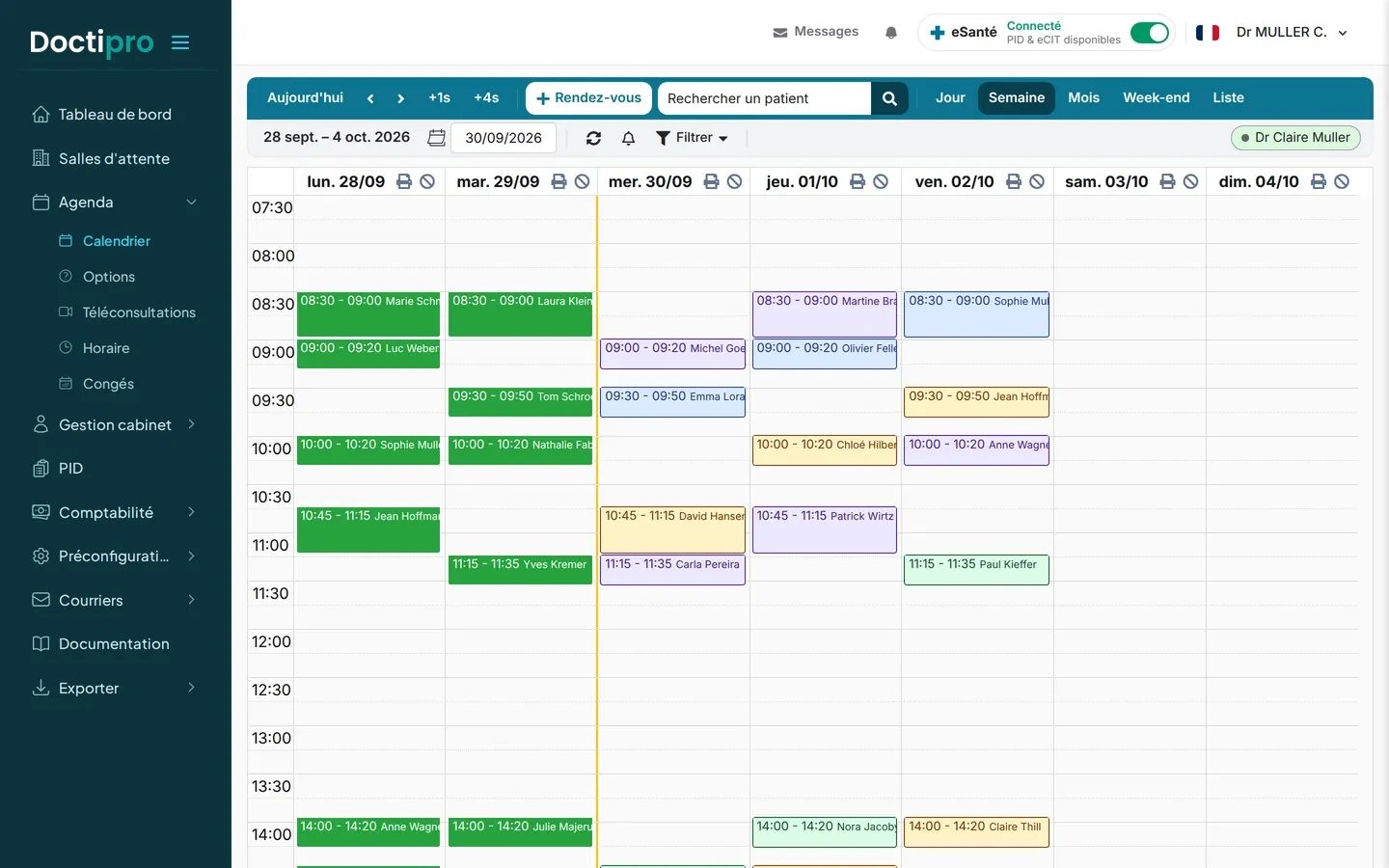Jump forward one week with +1s
This screenshot has height=868, width=1389.
[x=440, y=98]
